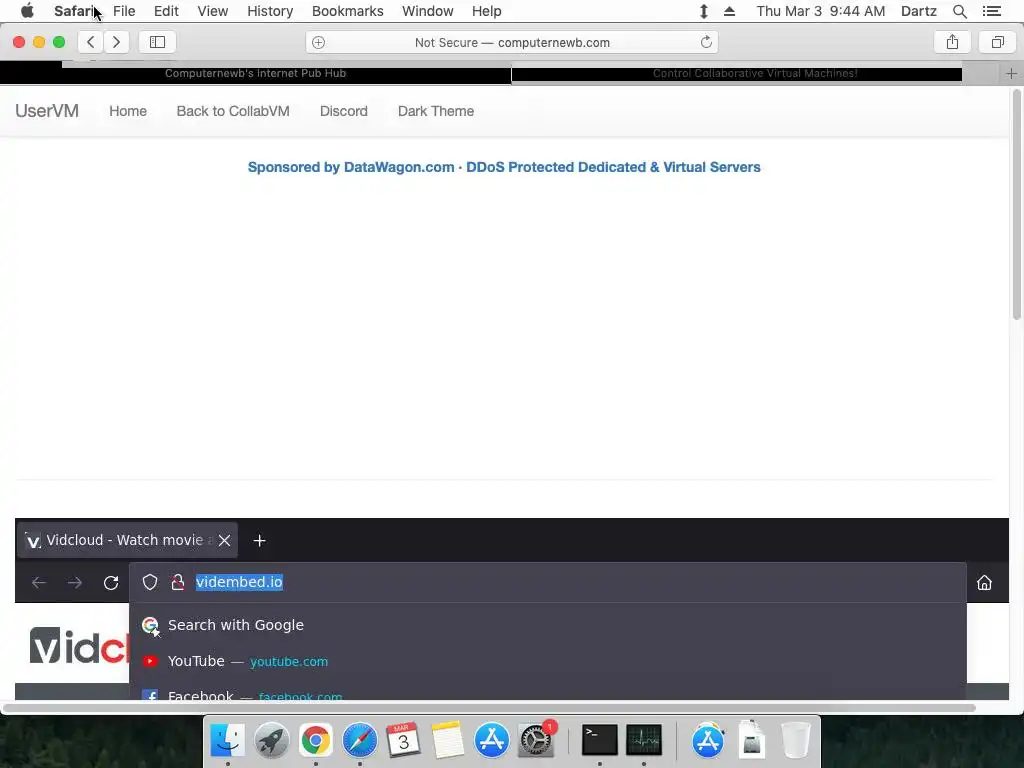Open the Window menu

[428, 11]
